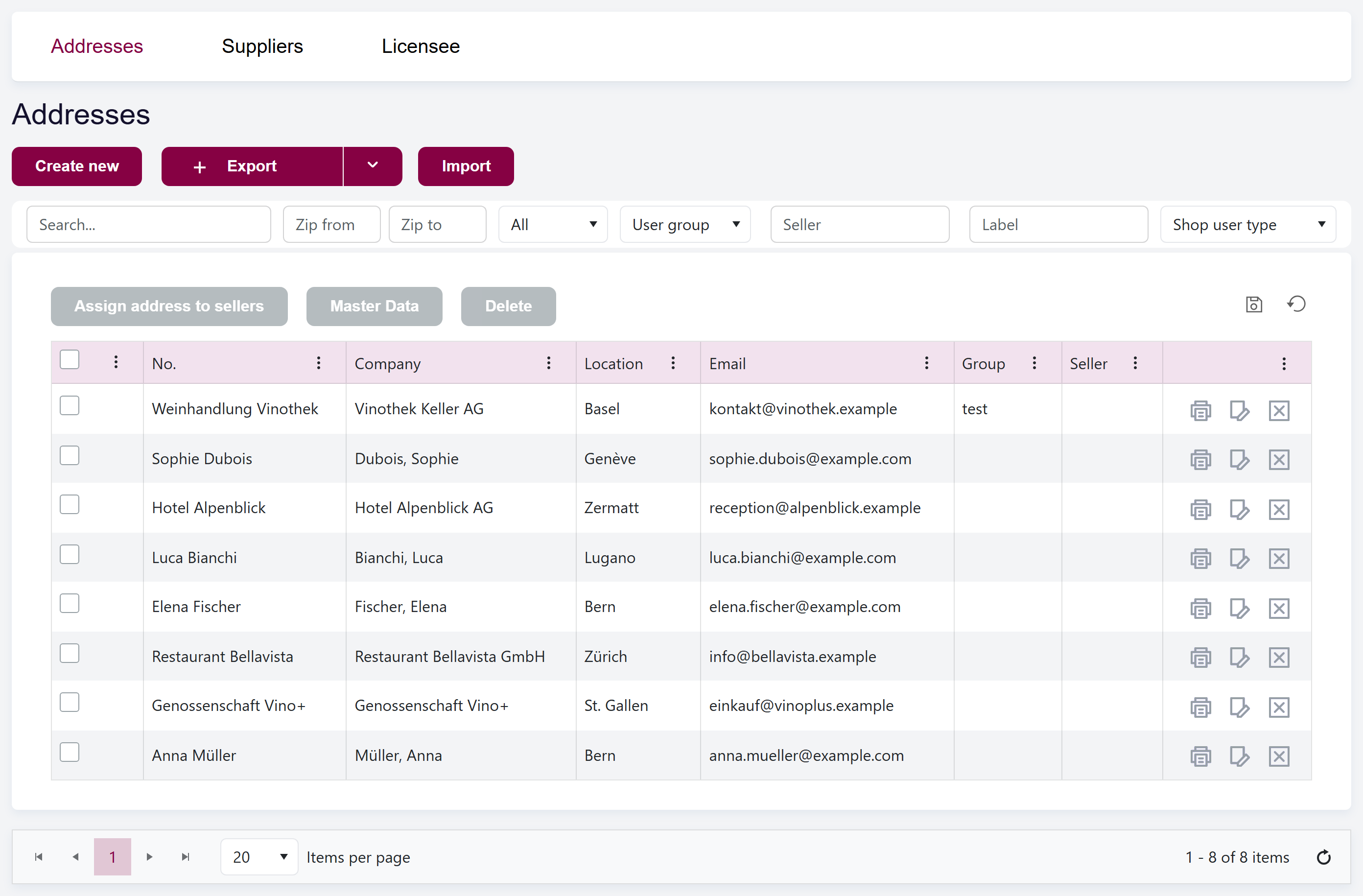
Task: Delete the Weinhandlung Vinothek row via X icon
Action: 1279,410
